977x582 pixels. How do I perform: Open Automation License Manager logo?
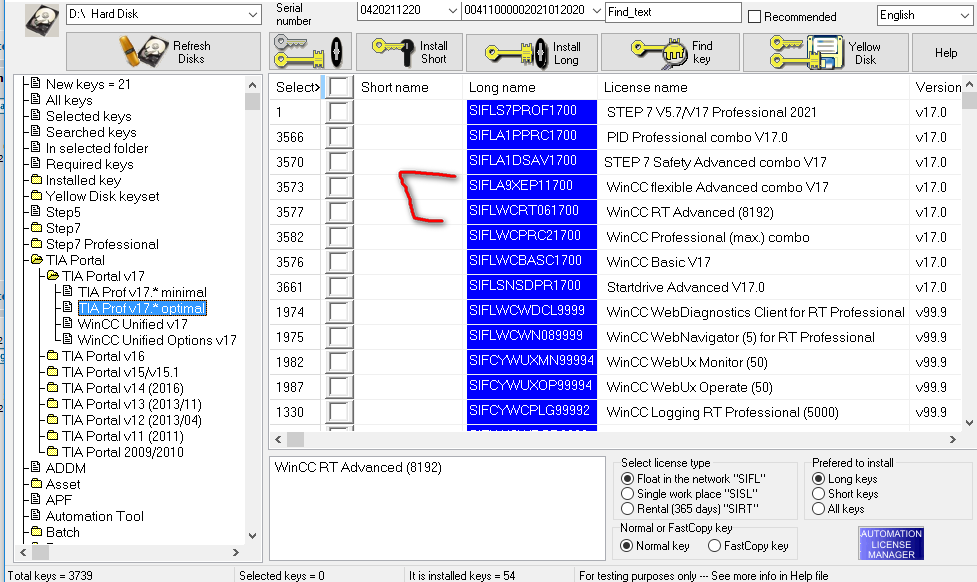891,543
